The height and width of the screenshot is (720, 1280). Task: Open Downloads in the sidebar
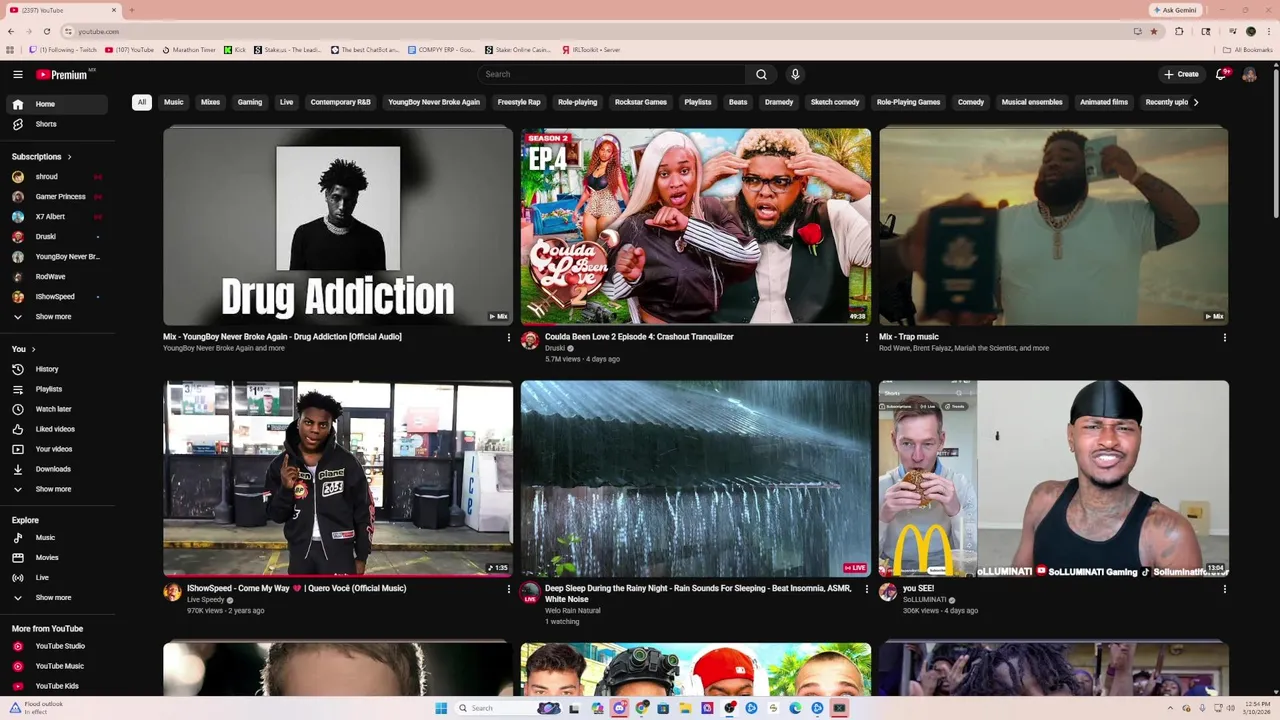[56, 469]
